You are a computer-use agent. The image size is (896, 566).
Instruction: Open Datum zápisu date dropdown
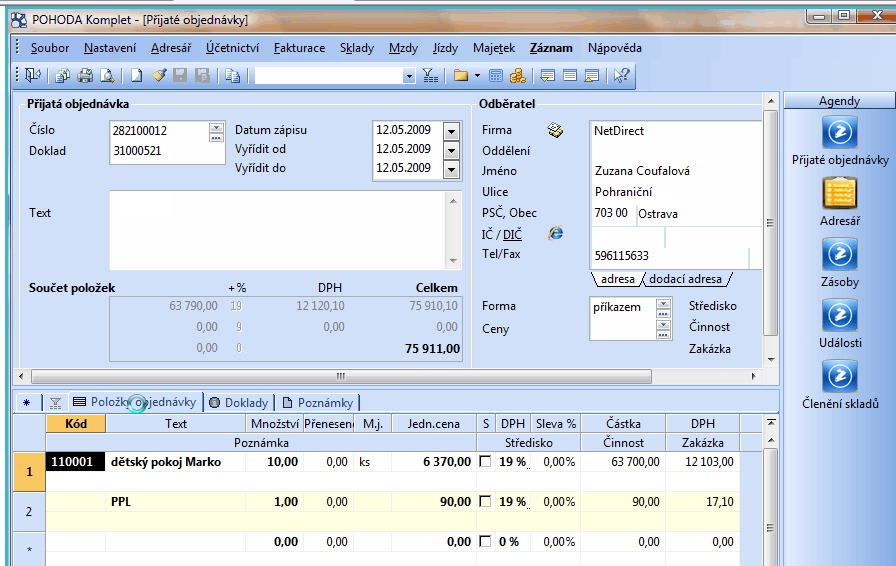tap(451, 131)
